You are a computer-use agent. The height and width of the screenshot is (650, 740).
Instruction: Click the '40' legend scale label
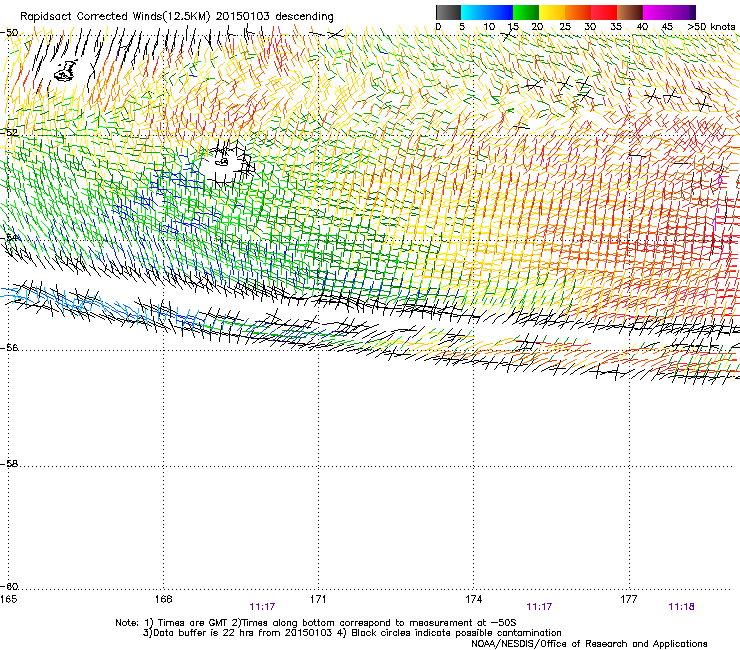642,27
